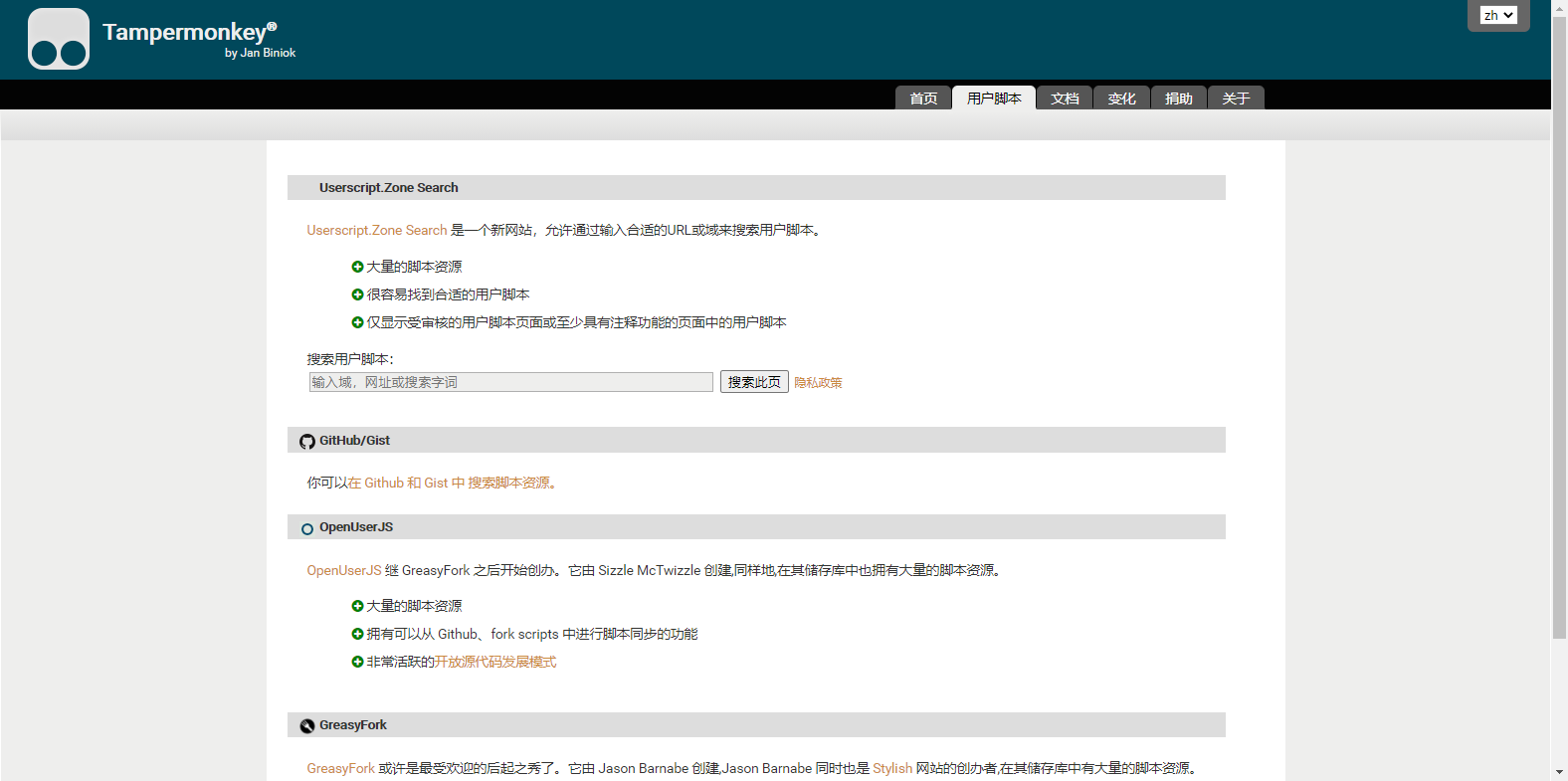Visit the OpenUserJS link

[344, 570]
